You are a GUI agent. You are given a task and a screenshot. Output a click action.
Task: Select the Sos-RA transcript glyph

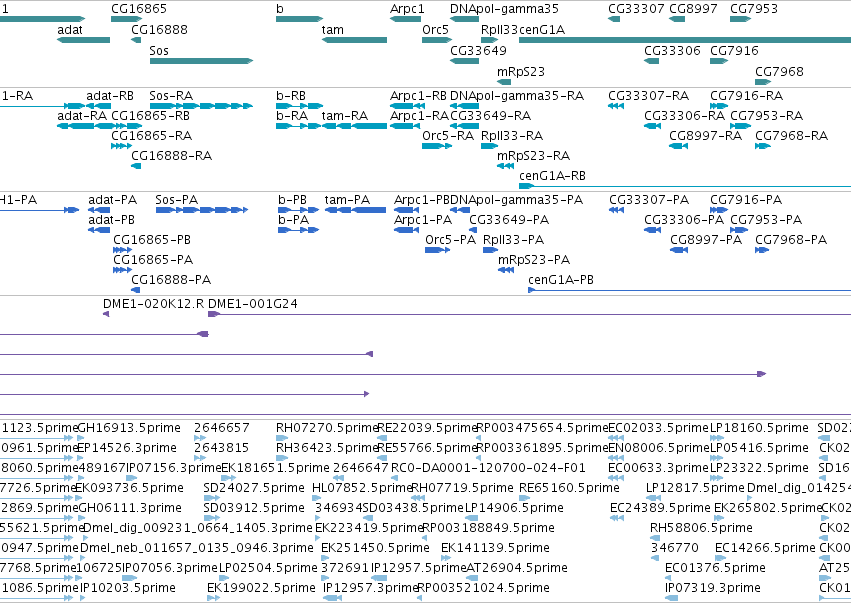(201, 106)
